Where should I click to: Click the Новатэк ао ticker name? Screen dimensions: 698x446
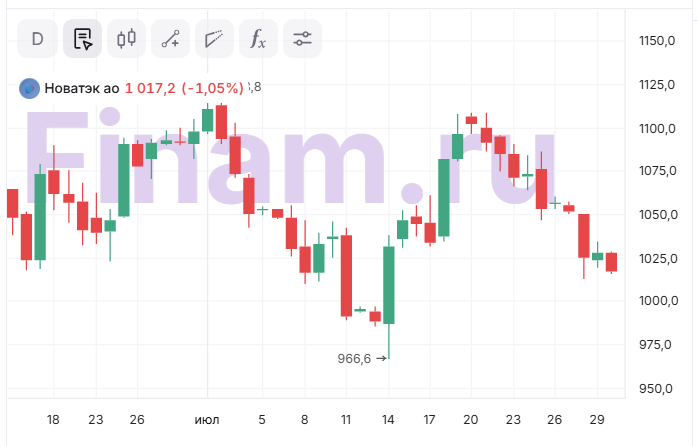pos(82,88)
